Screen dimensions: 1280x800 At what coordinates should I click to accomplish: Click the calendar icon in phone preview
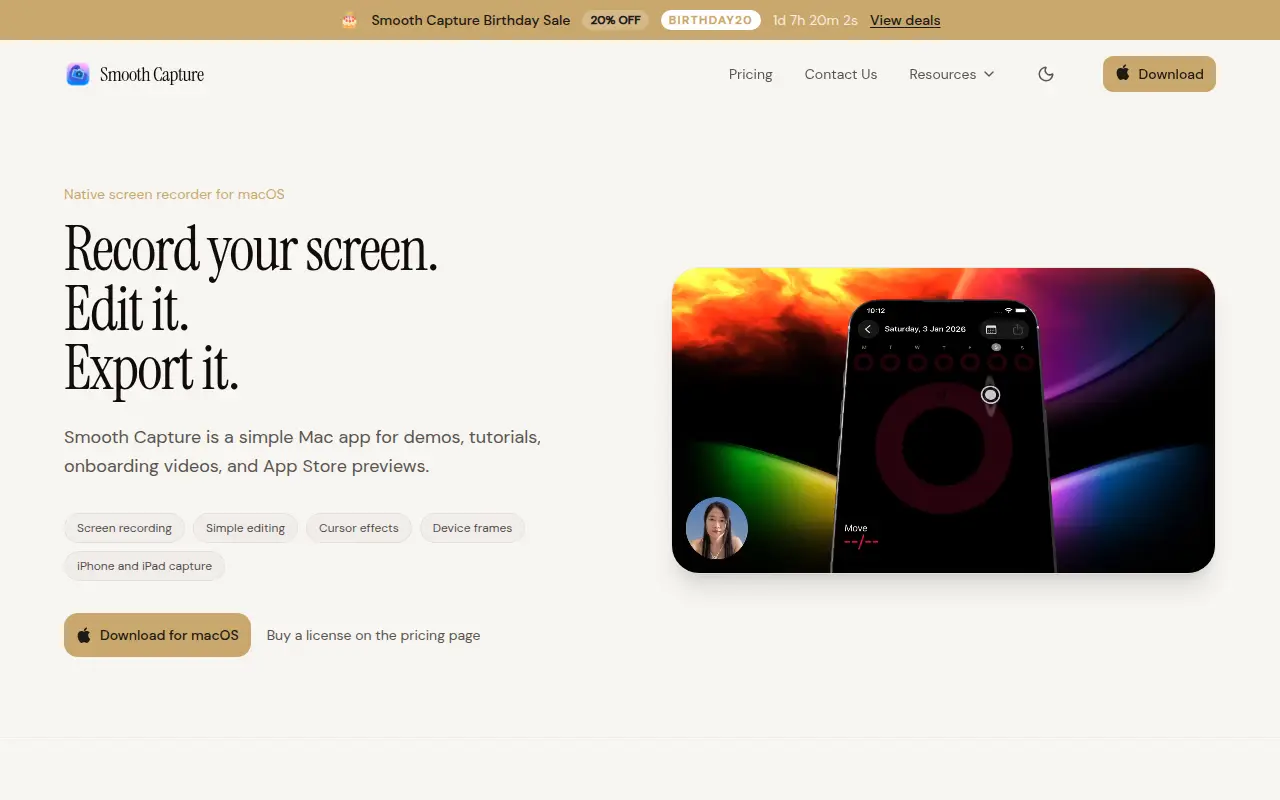point(991,329)
